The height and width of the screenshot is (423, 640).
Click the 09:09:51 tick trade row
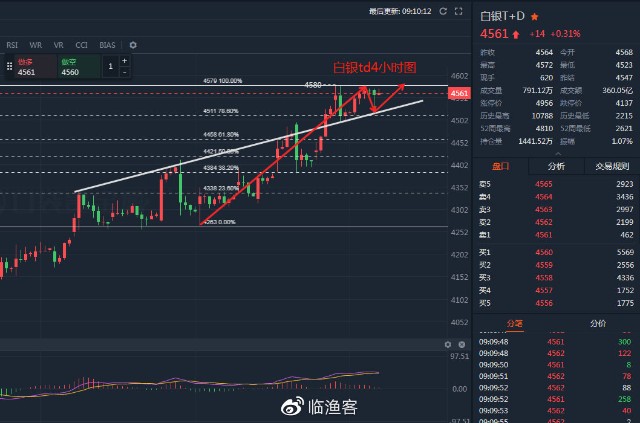555,376
